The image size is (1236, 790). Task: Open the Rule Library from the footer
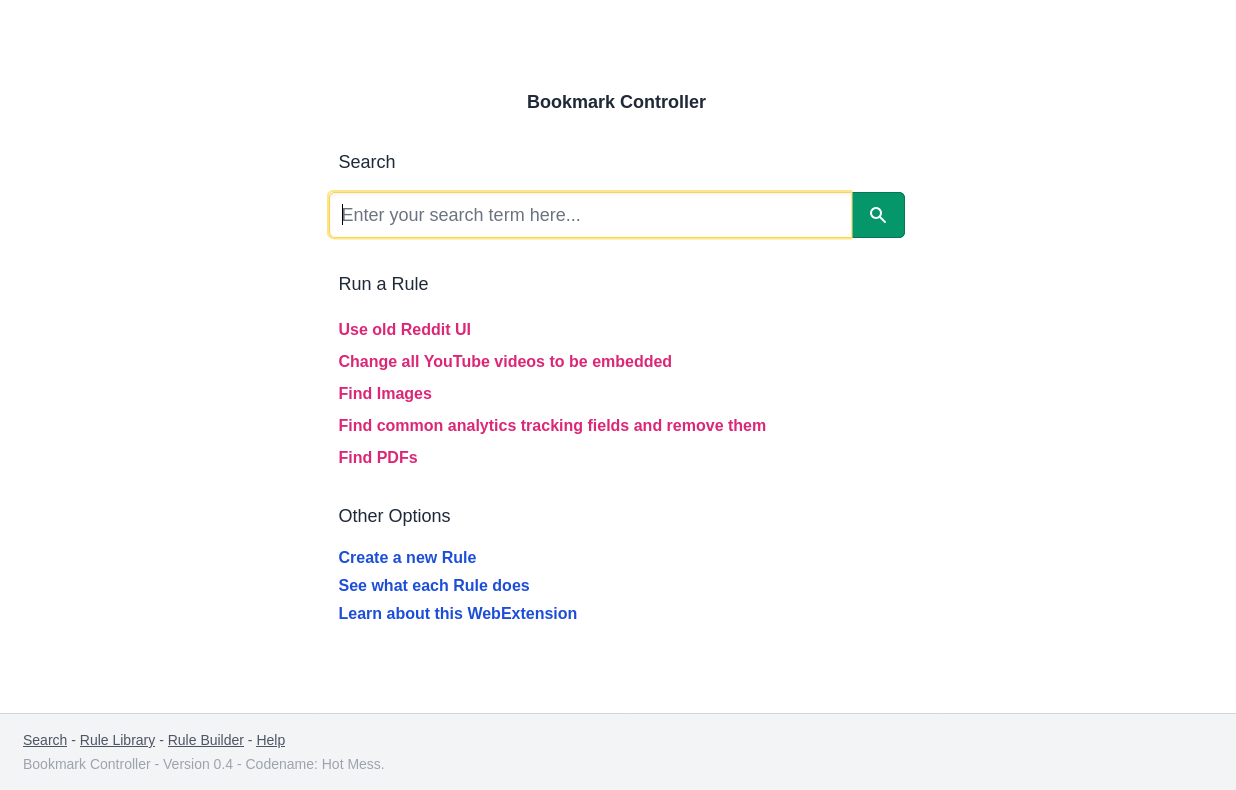click(117, 740)
